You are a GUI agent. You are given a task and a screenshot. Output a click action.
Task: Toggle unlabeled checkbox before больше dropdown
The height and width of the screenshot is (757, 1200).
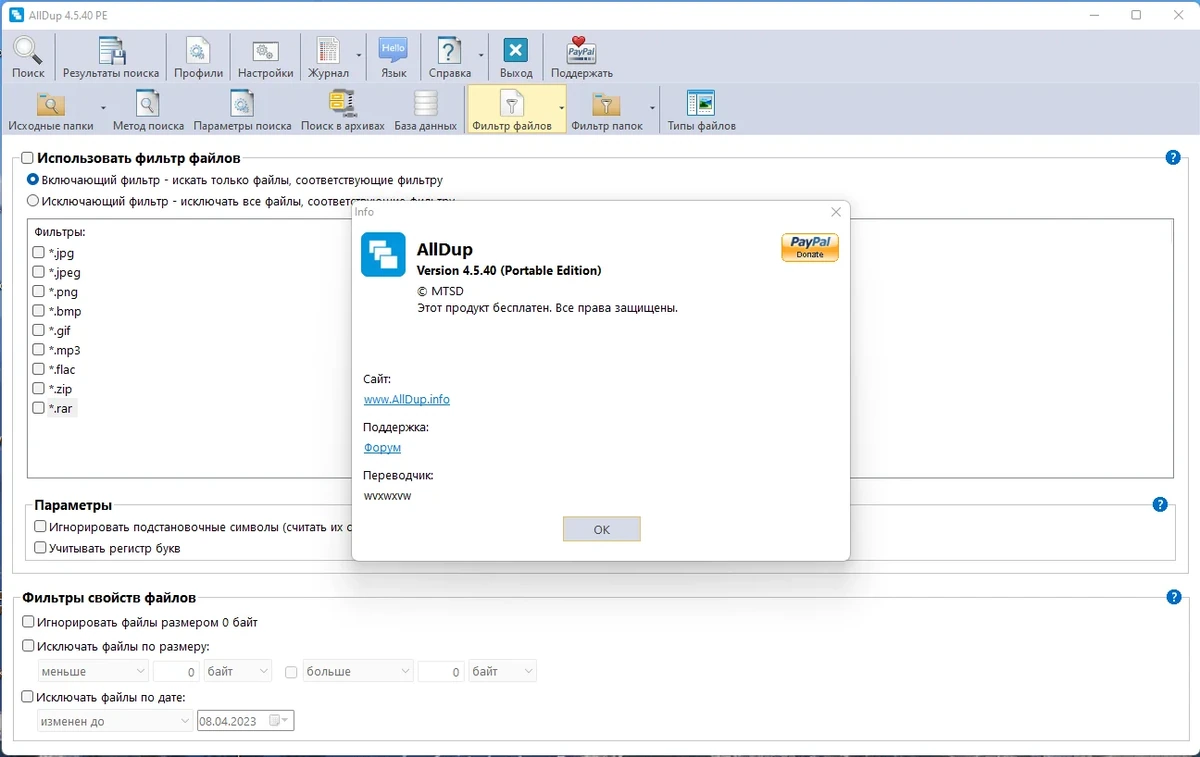click(x=291, y=672)
